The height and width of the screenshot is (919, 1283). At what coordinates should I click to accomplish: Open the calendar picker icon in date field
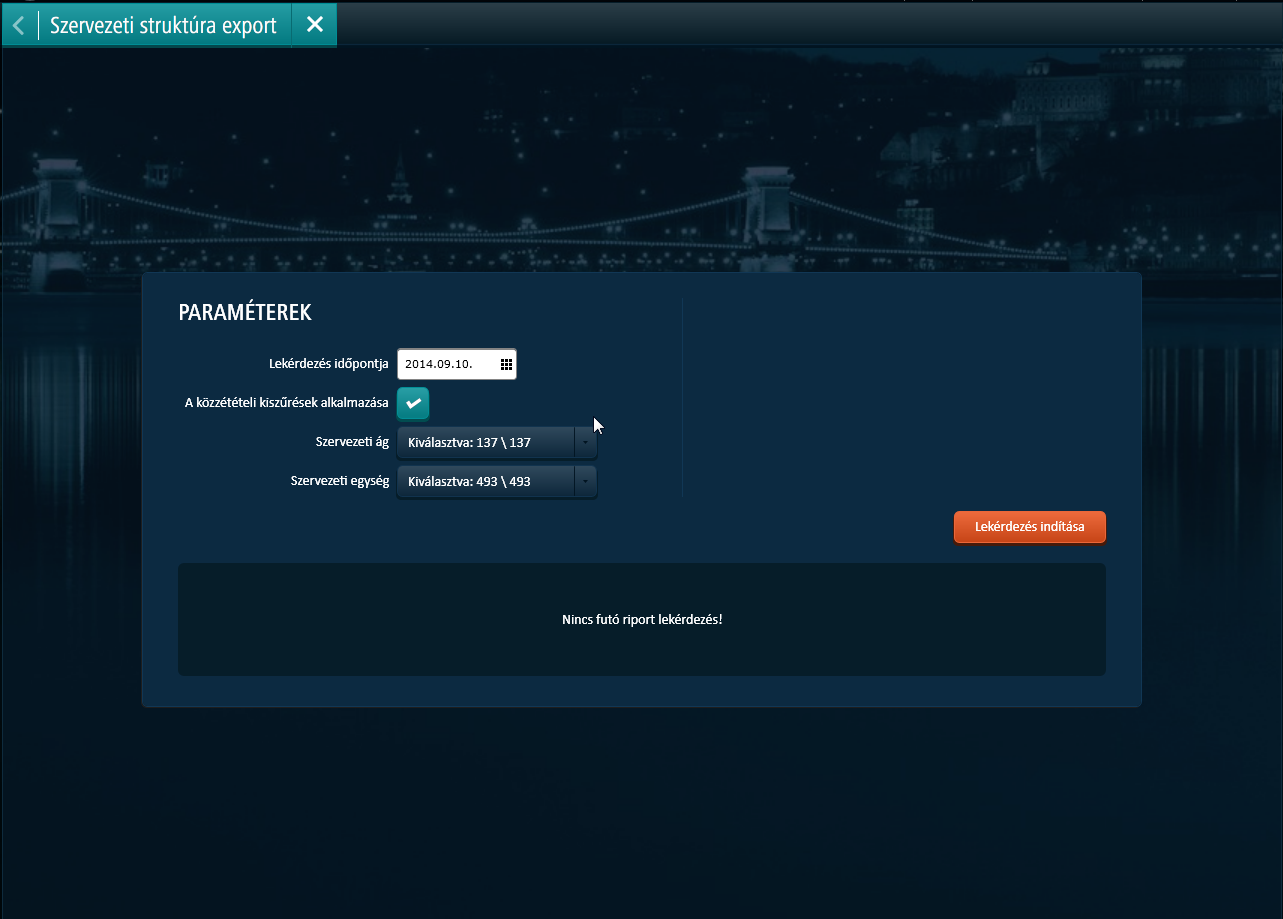click(x=506, y=364)
